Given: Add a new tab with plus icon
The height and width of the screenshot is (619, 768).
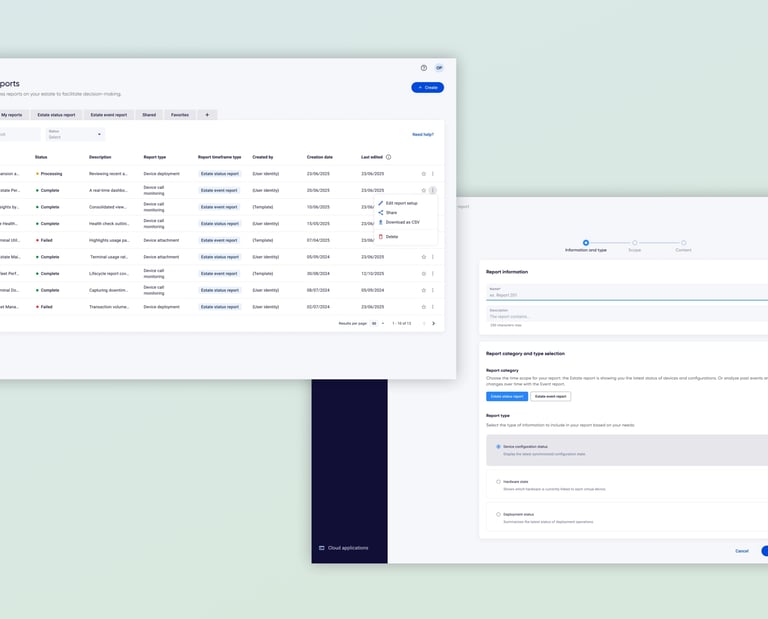Looking at the screenshot, I should click(207, 115).
